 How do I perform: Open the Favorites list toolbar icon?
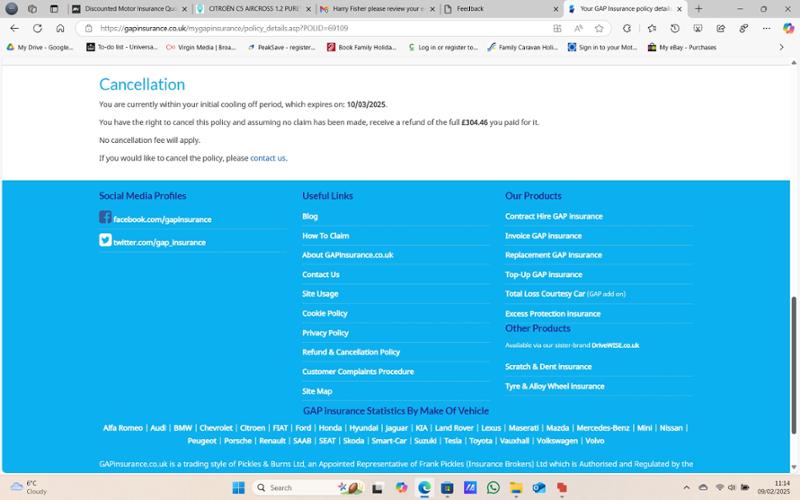point(652,29)
